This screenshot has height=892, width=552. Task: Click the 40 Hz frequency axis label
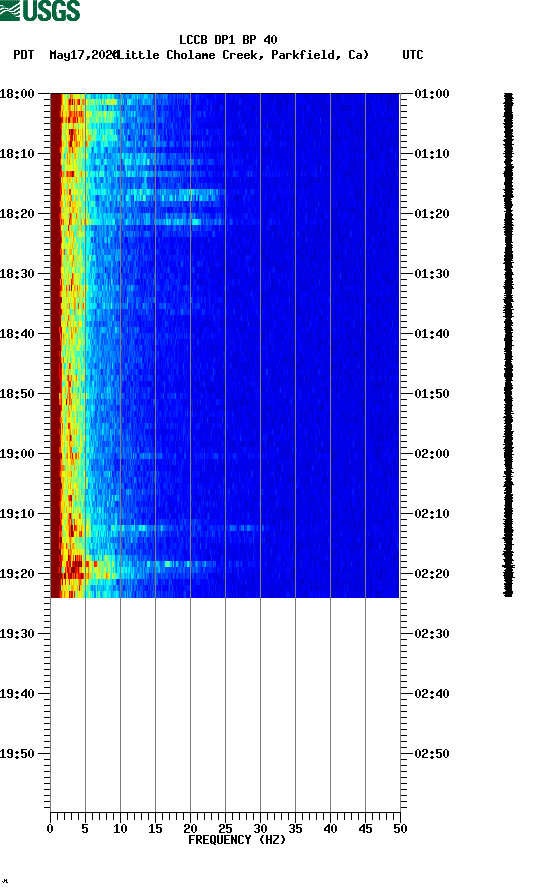[x=330, y=829]
